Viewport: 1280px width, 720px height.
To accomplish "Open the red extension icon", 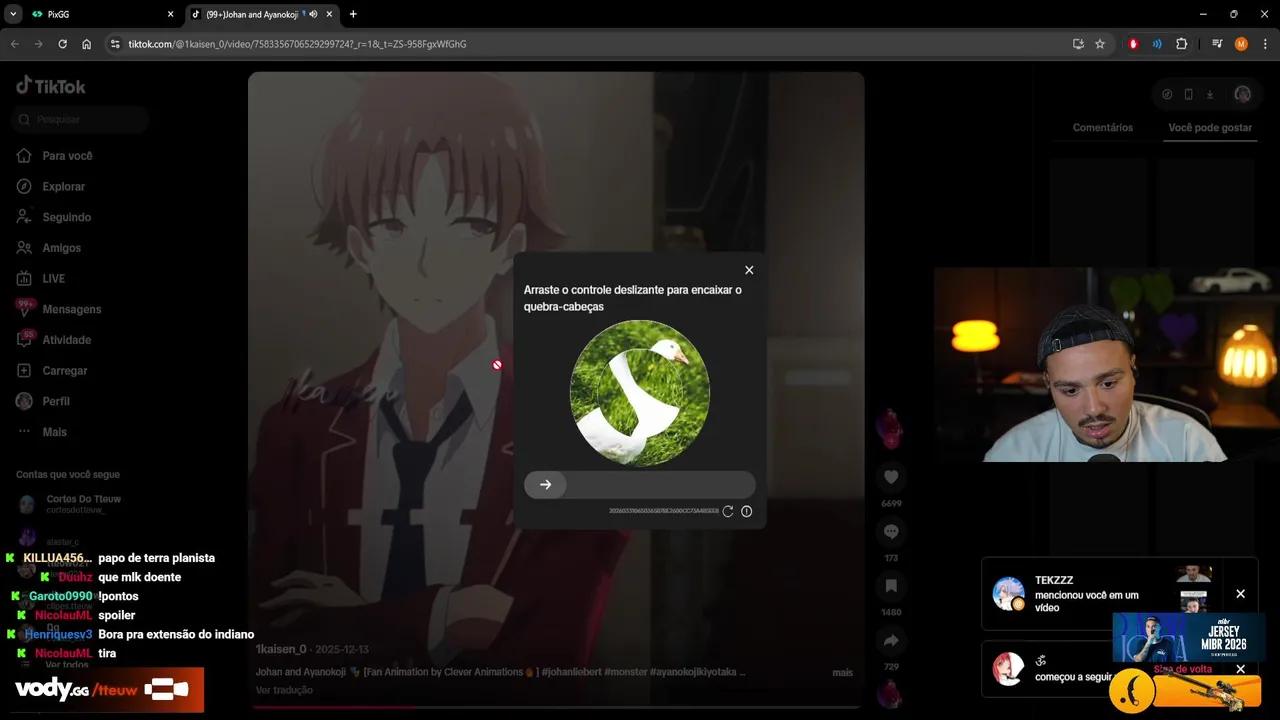I will point(1133,44).
